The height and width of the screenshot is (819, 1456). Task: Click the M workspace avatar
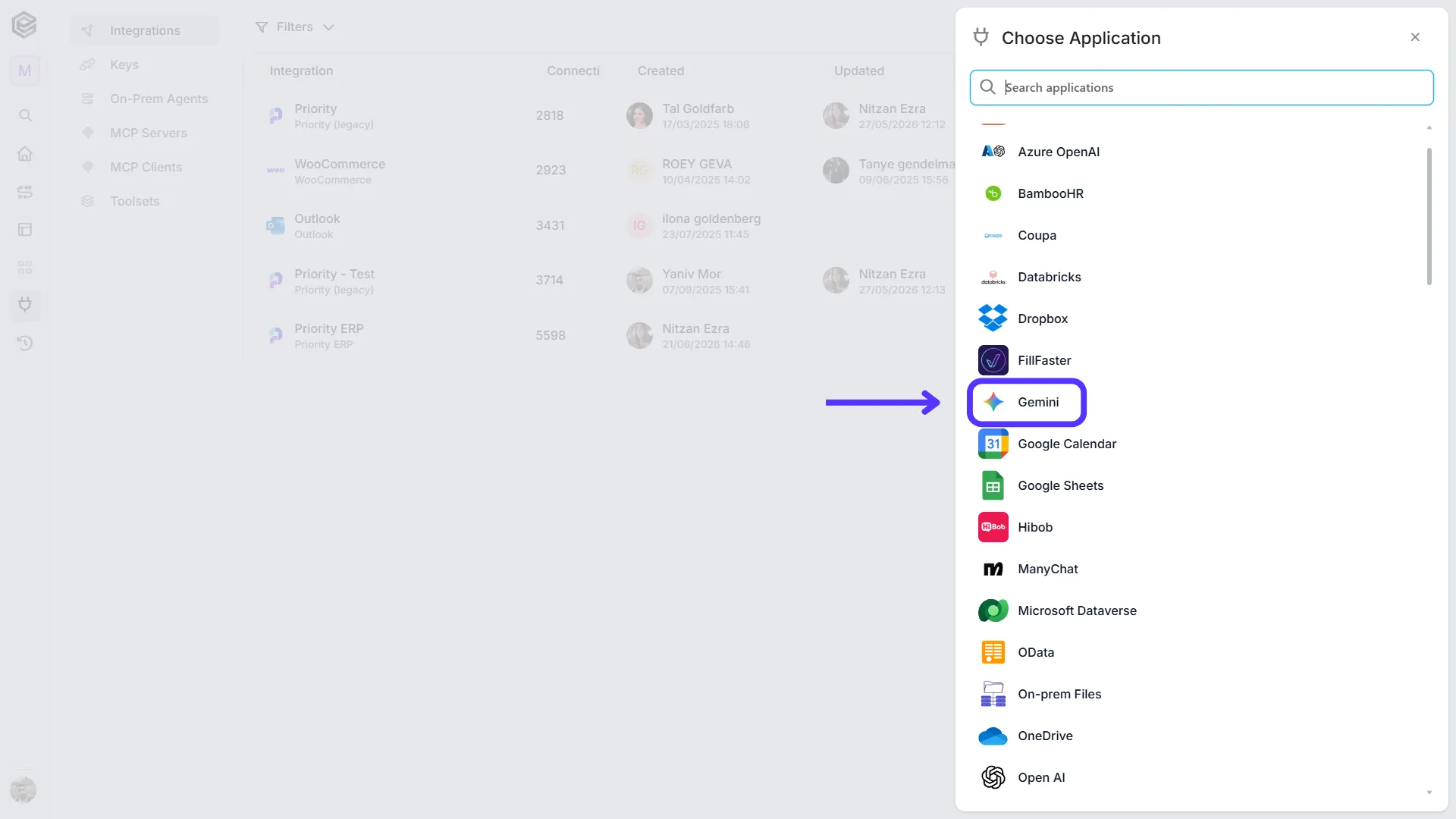pyautogui.click(x=25, y=71)
